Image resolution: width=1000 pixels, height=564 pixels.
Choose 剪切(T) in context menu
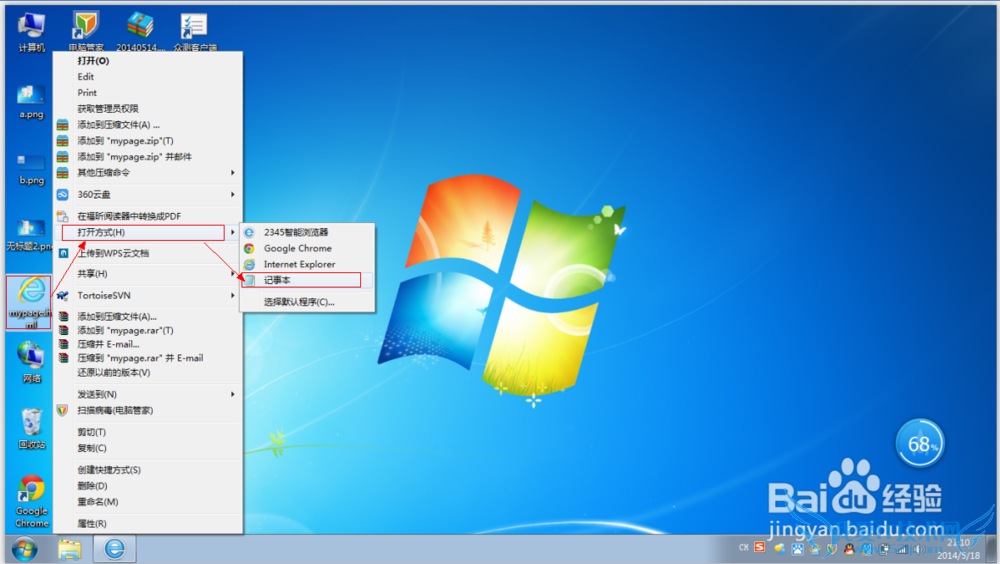pyautogui.click(x=148, y=432)
